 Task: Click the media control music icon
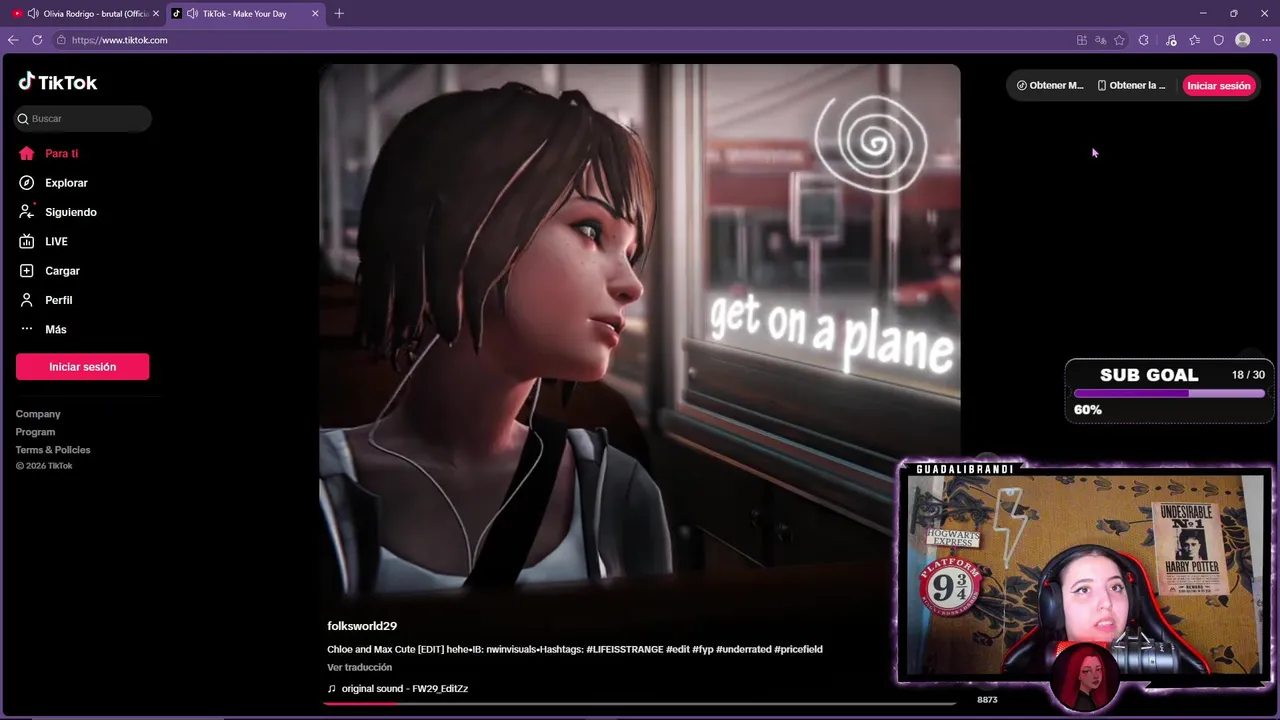point(1171,40)
